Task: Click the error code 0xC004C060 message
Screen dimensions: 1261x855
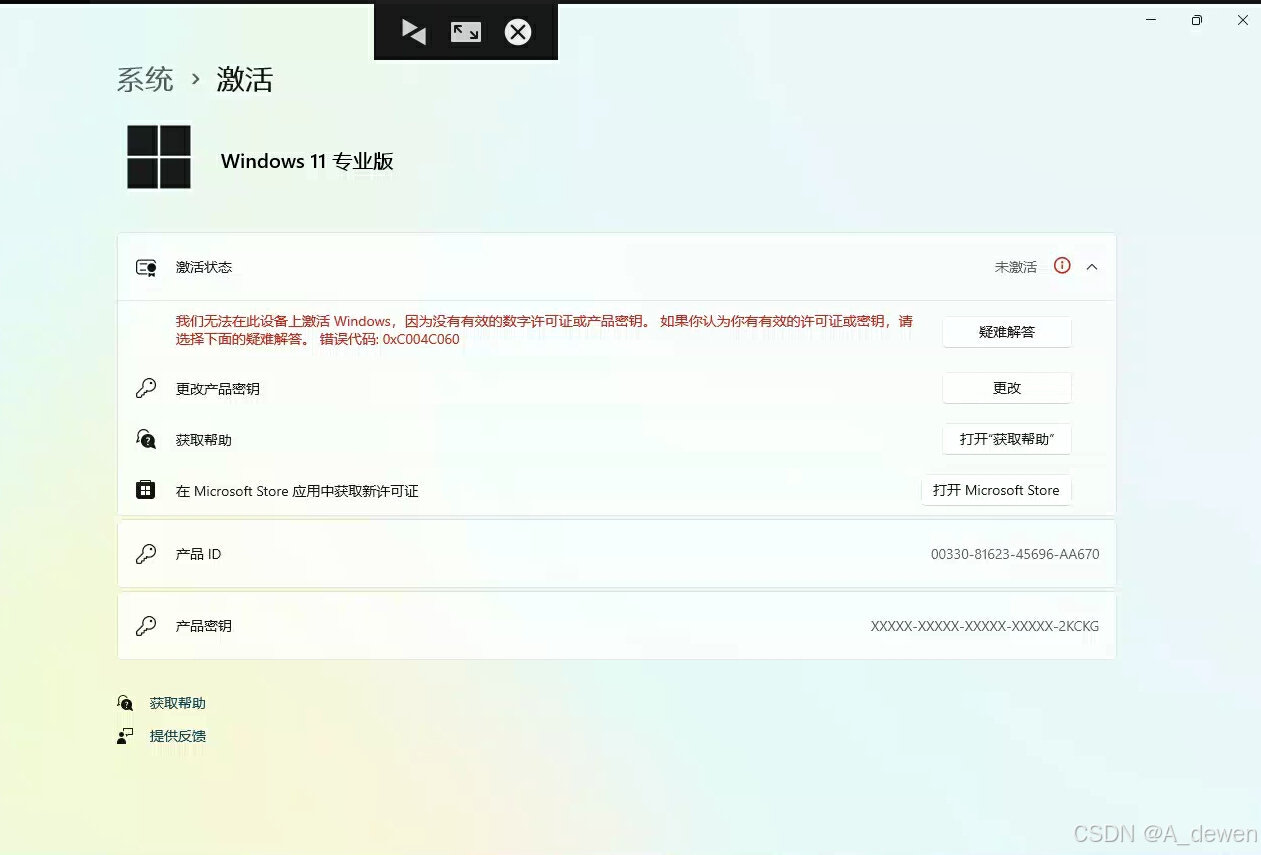Action: point(544,330)
